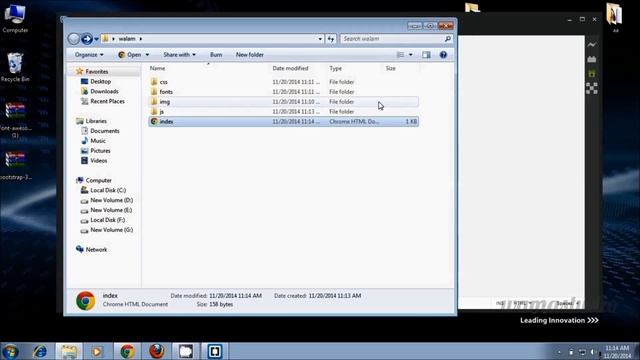Expand the view options dropdown arrow
Screen dimensions: 640x360
(x=411, y=55)
